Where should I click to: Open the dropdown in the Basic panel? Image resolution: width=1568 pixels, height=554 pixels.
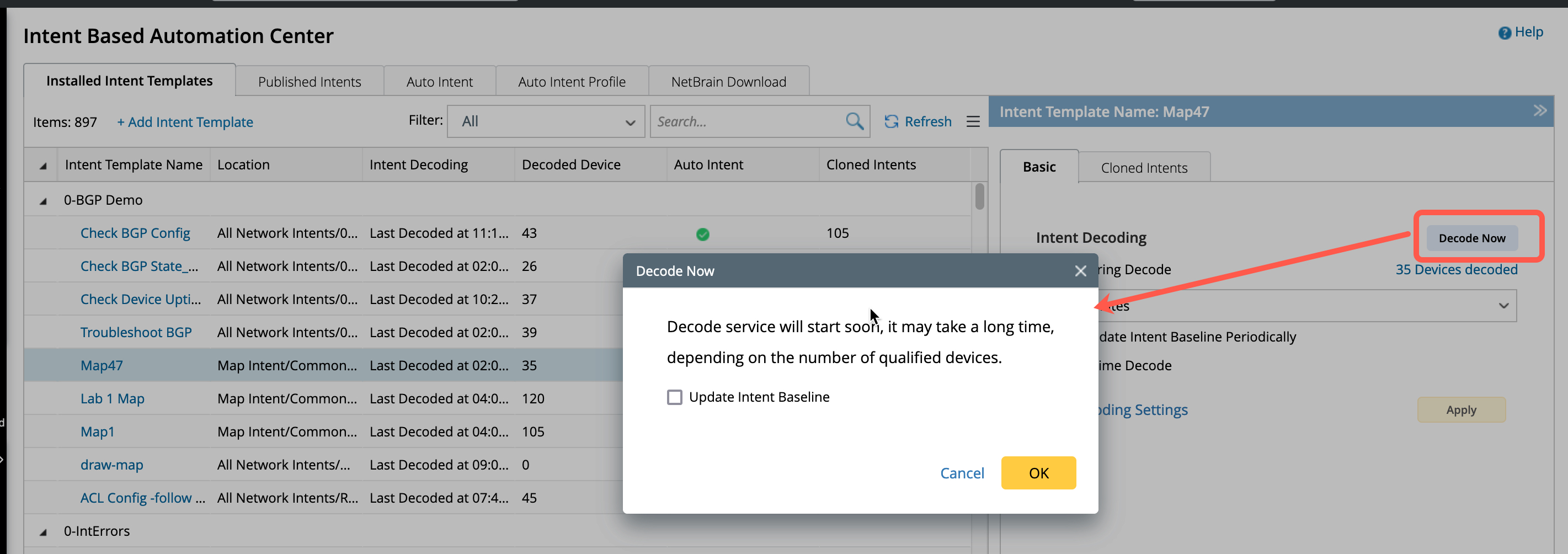tap(1502, 306)
